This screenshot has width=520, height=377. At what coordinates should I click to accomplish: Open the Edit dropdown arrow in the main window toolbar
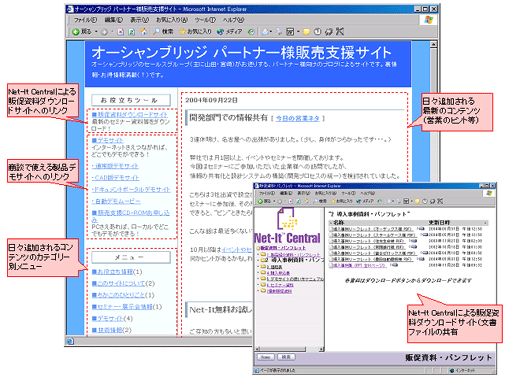click(x=298, y=32)
